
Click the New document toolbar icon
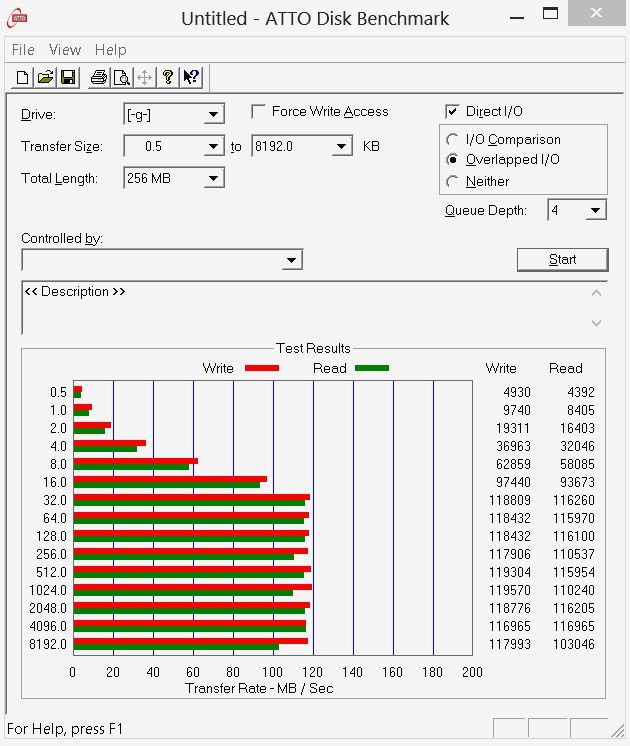tap(22, 77)
